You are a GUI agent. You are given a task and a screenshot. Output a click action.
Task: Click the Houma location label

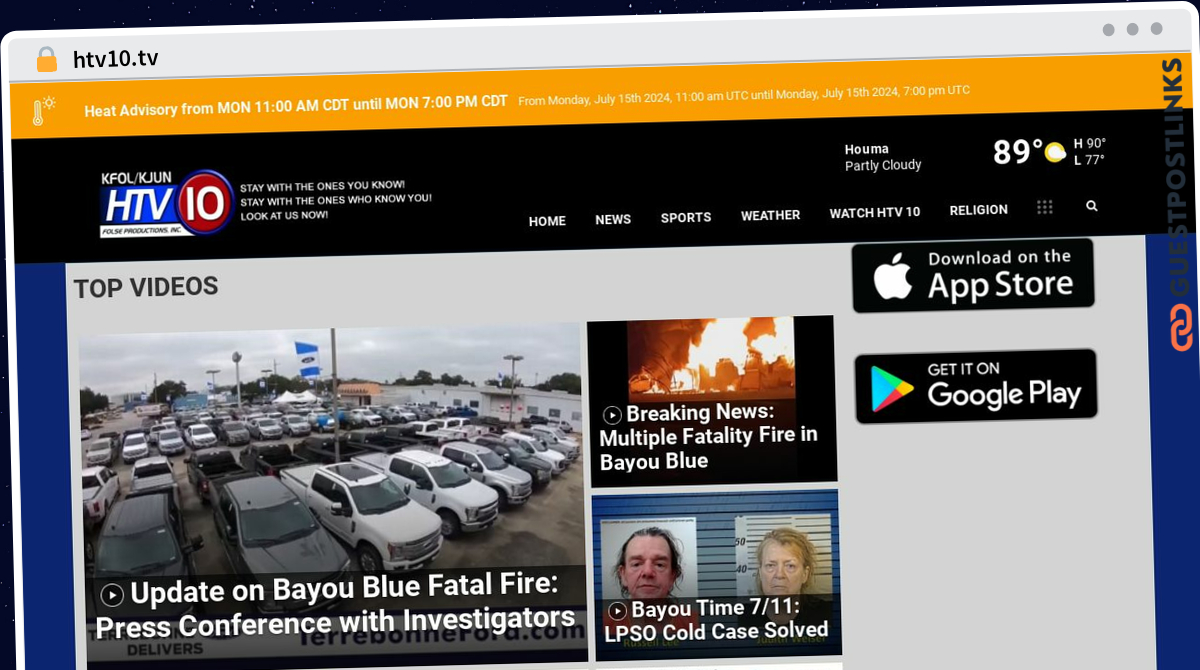867,149
